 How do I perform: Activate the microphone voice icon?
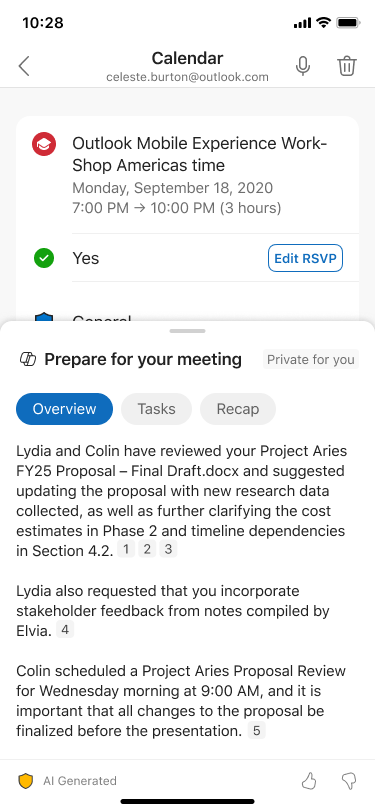coord(303,66)
